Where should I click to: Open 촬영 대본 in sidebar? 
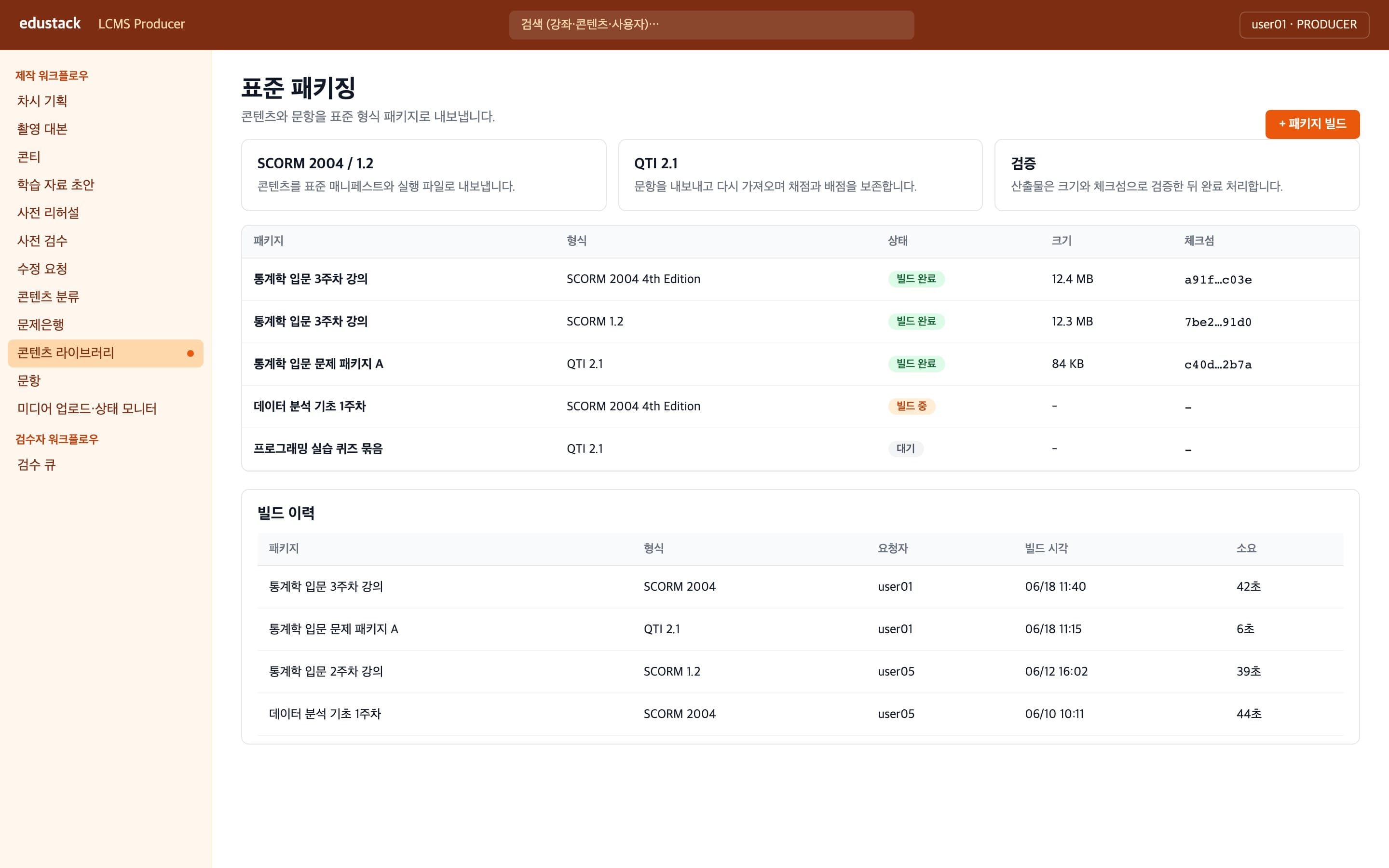(x=106, y=129)
